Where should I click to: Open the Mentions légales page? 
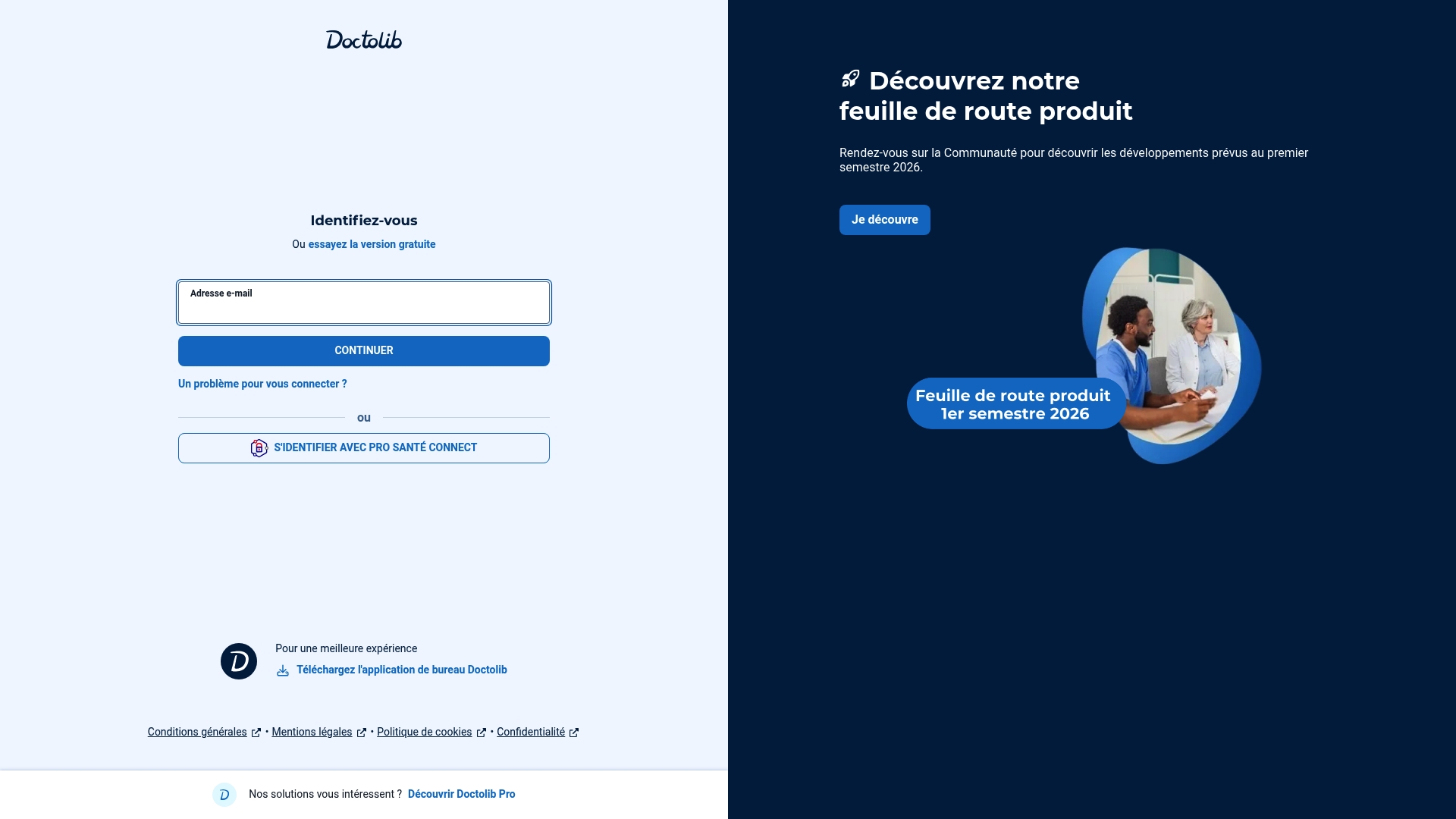pyautogui.click(x=311, y=732)
